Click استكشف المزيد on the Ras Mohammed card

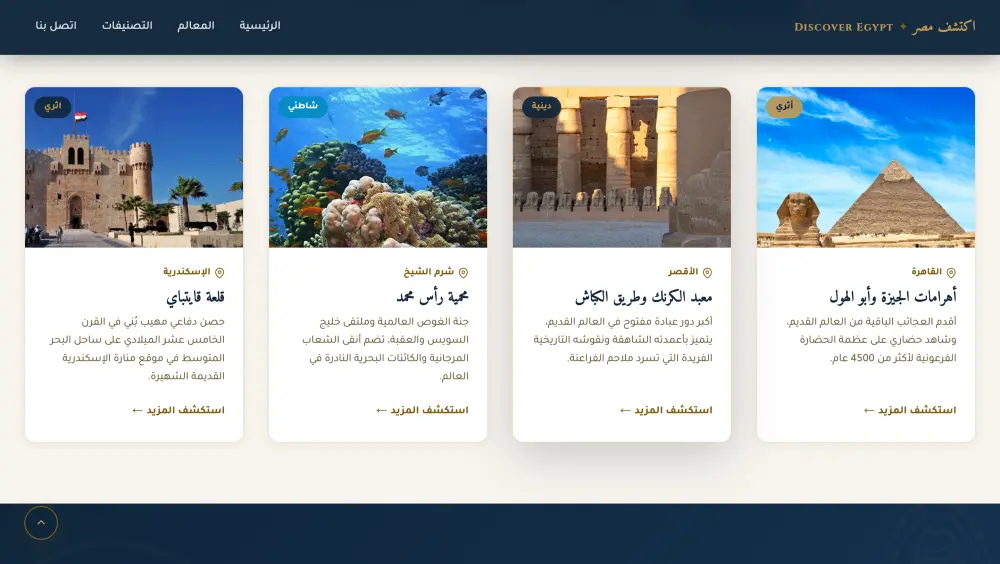coord(422,410)
